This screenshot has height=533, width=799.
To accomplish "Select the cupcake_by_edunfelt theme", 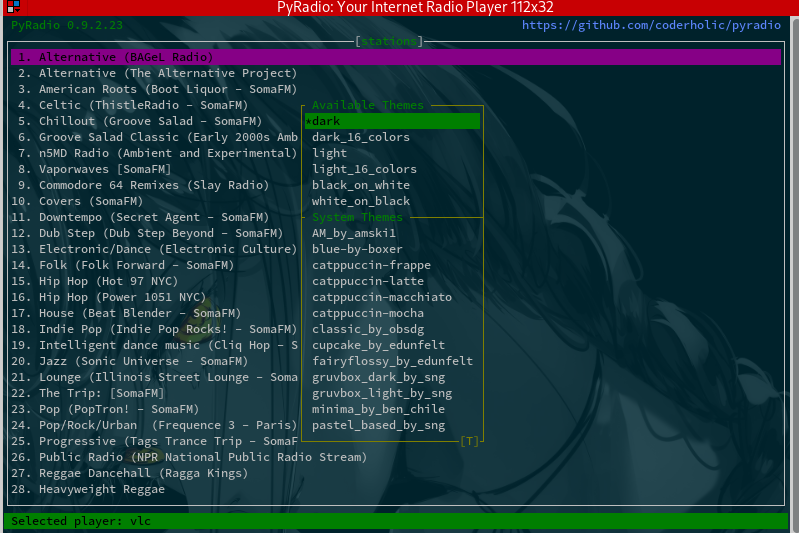I will pyautogui.click(x=378, y=345).
